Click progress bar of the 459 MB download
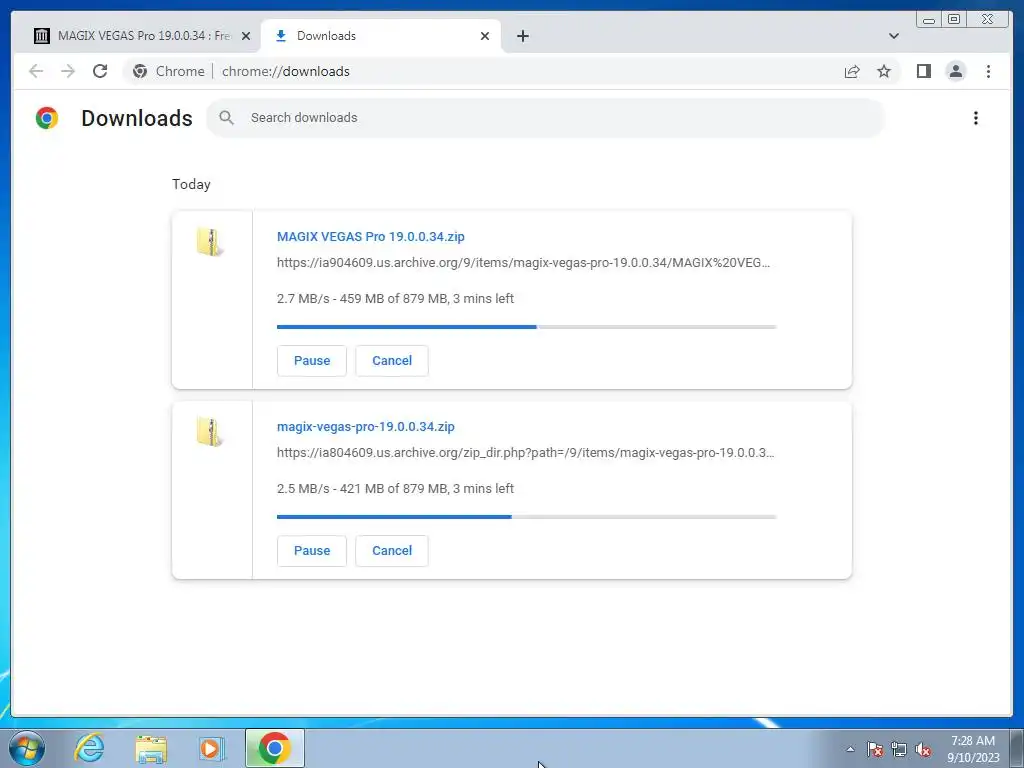This screenshot has height=768, width=1024. click(526, 327)
